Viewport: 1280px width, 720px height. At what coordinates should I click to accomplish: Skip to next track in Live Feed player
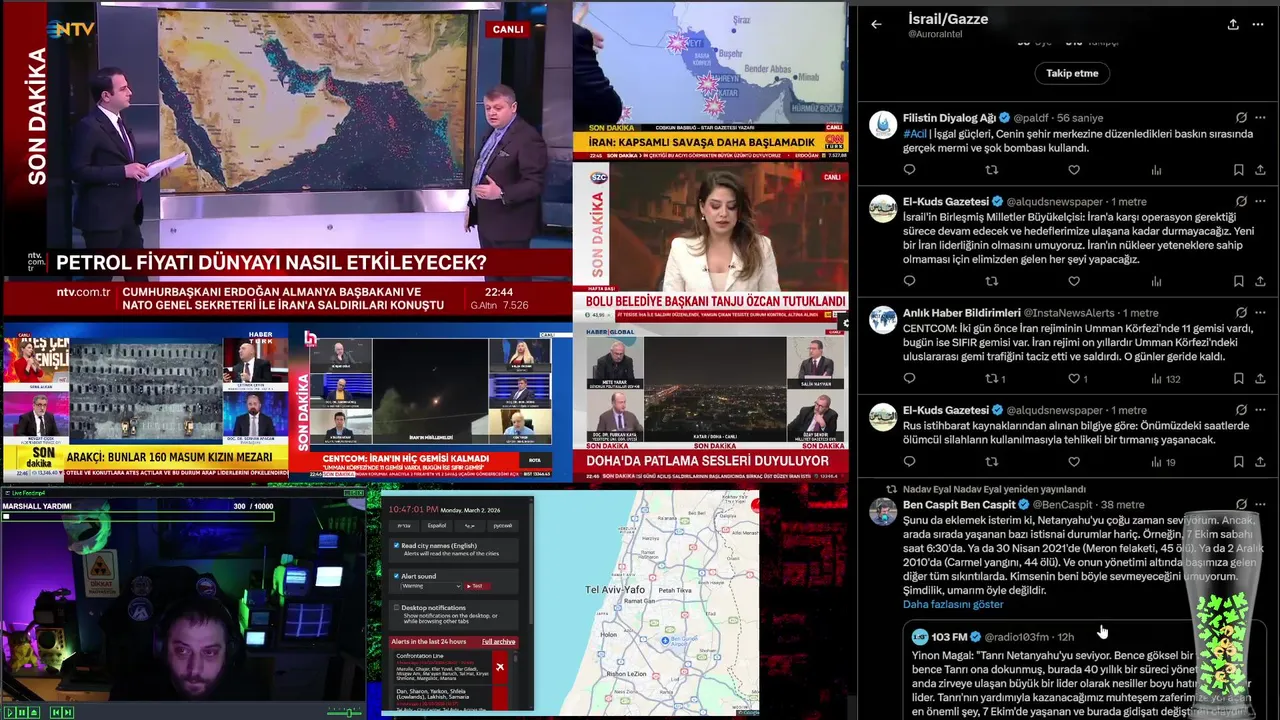68,712
